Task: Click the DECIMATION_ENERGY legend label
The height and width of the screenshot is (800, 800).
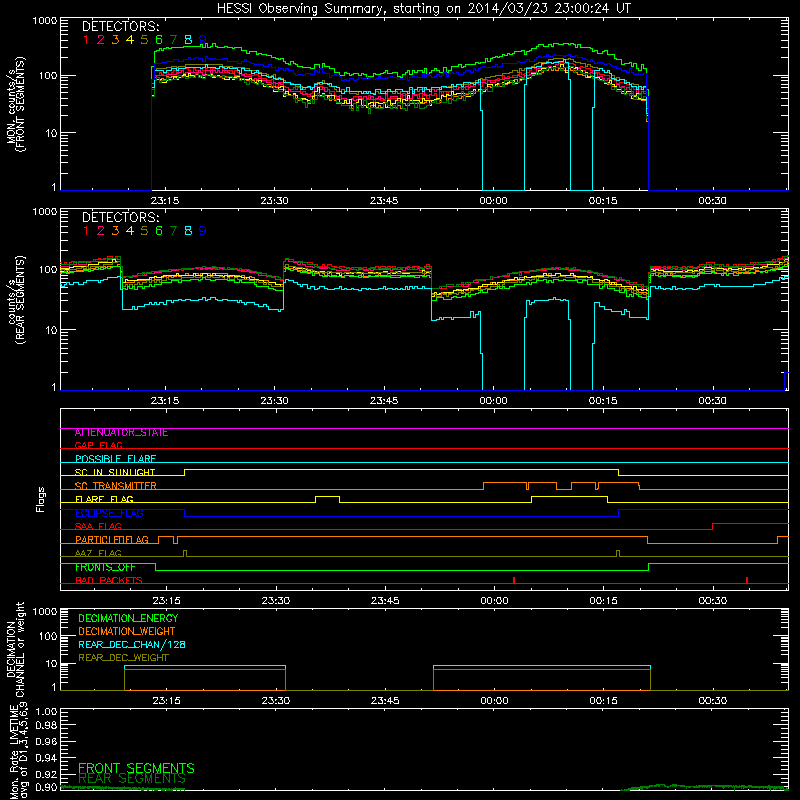Action: 128,618
